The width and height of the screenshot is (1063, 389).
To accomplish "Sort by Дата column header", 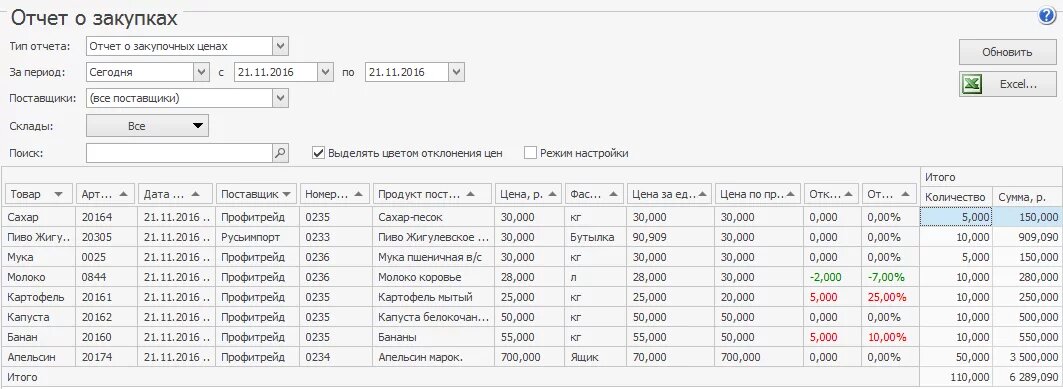I will click(x=176, y=194).
